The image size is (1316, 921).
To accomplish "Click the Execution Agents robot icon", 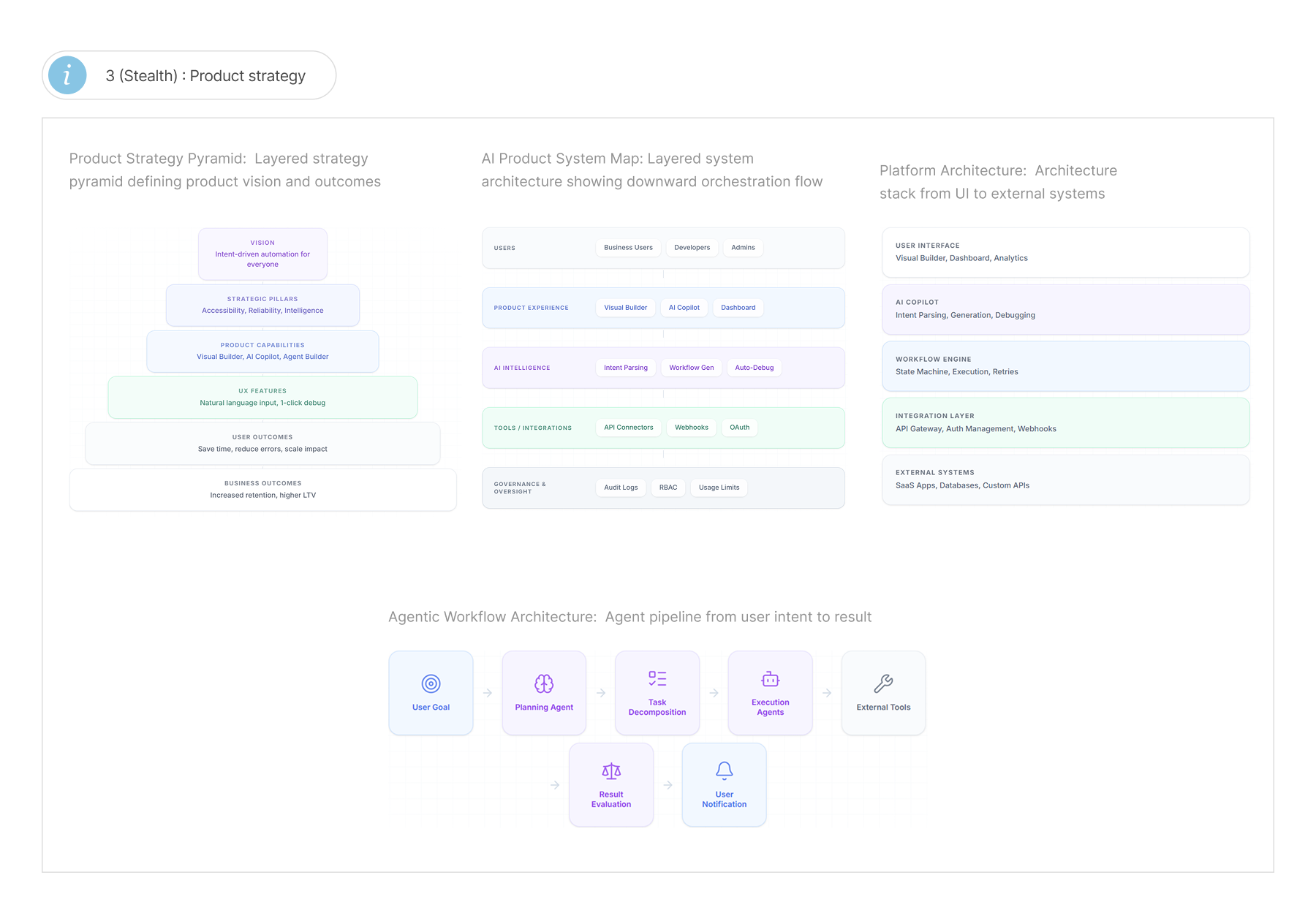I will pos(770,678).
